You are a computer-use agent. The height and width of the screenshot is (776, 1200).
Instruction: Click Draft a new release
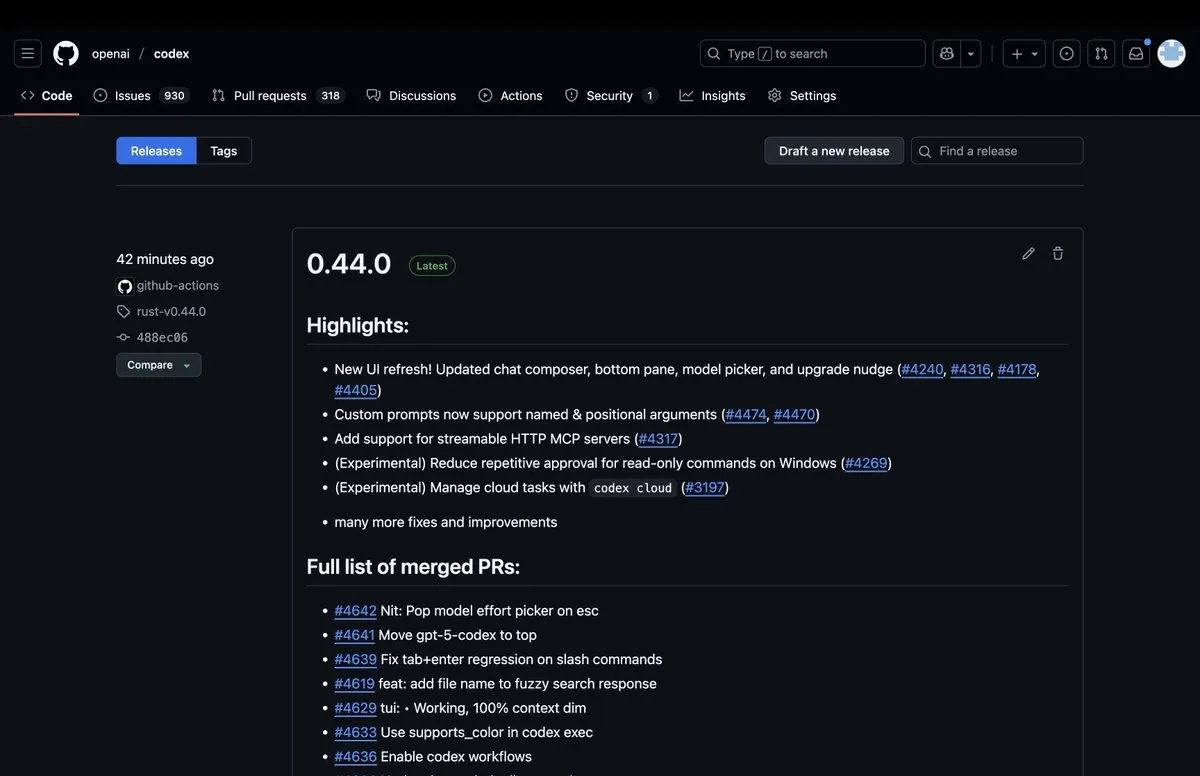pyautogui.click(x=834, y=150)
